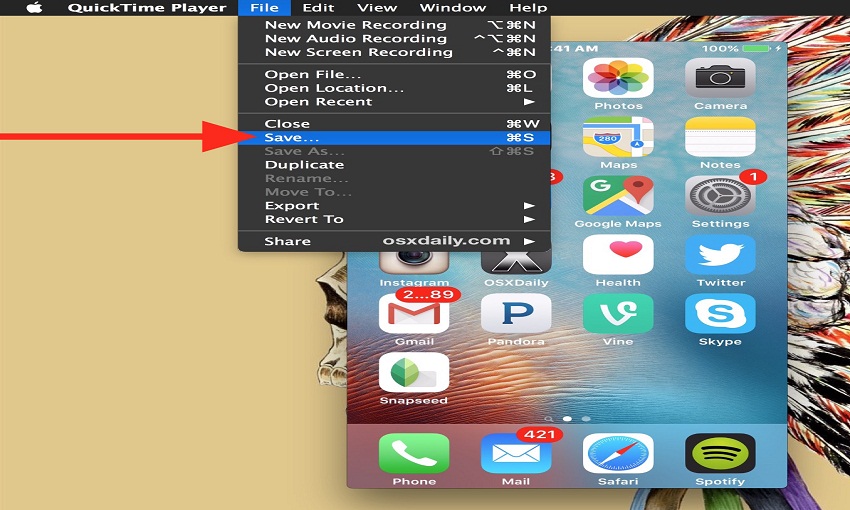Open the View menu

click(377, 8)
